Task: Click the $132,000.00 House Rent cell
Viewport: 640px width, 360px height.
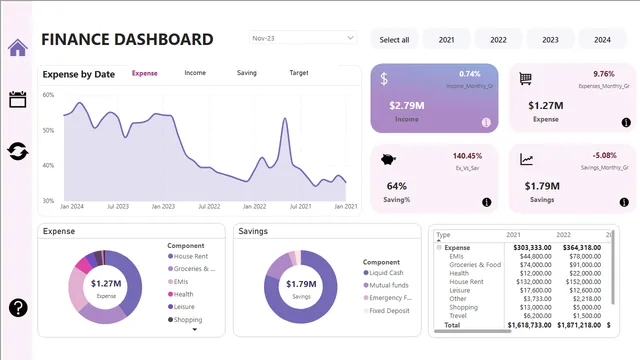Action: pyautogui.click(x=534, y=282)
